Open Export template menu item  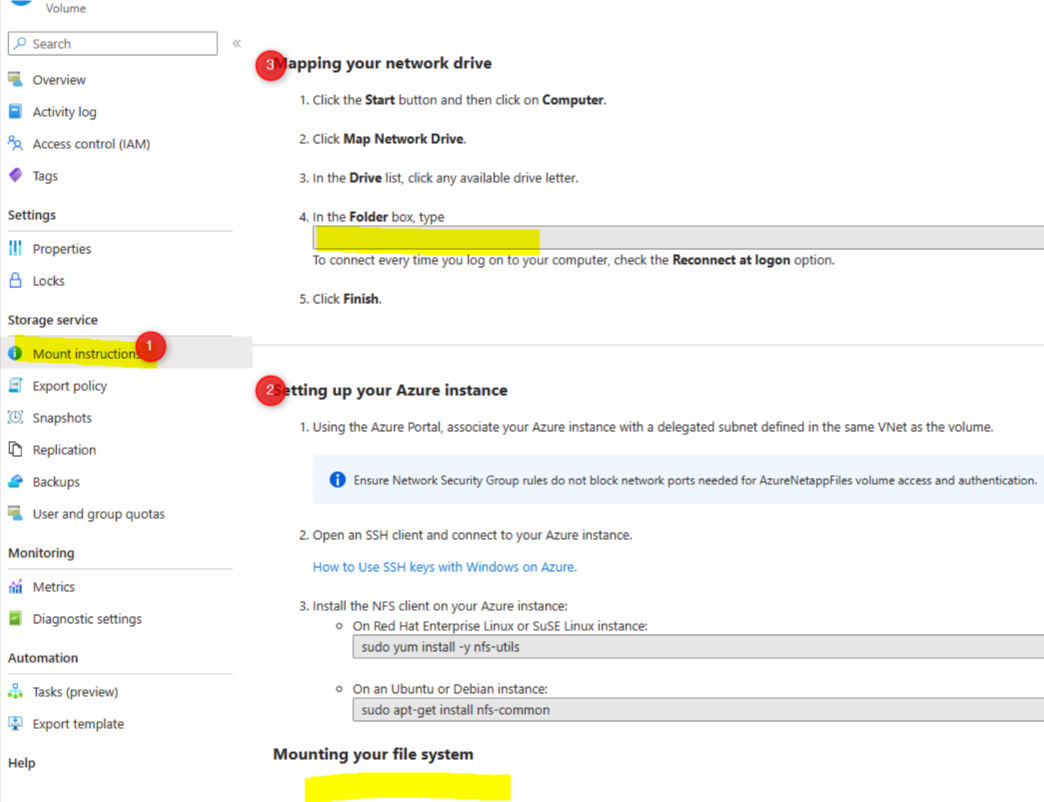(78, 724)
